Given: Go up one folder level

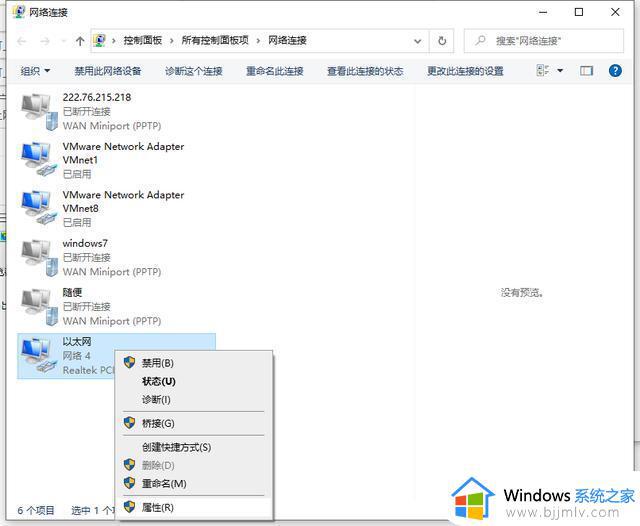Looking at the screenshot, I should pyautogui.click(x=80, y=41).
